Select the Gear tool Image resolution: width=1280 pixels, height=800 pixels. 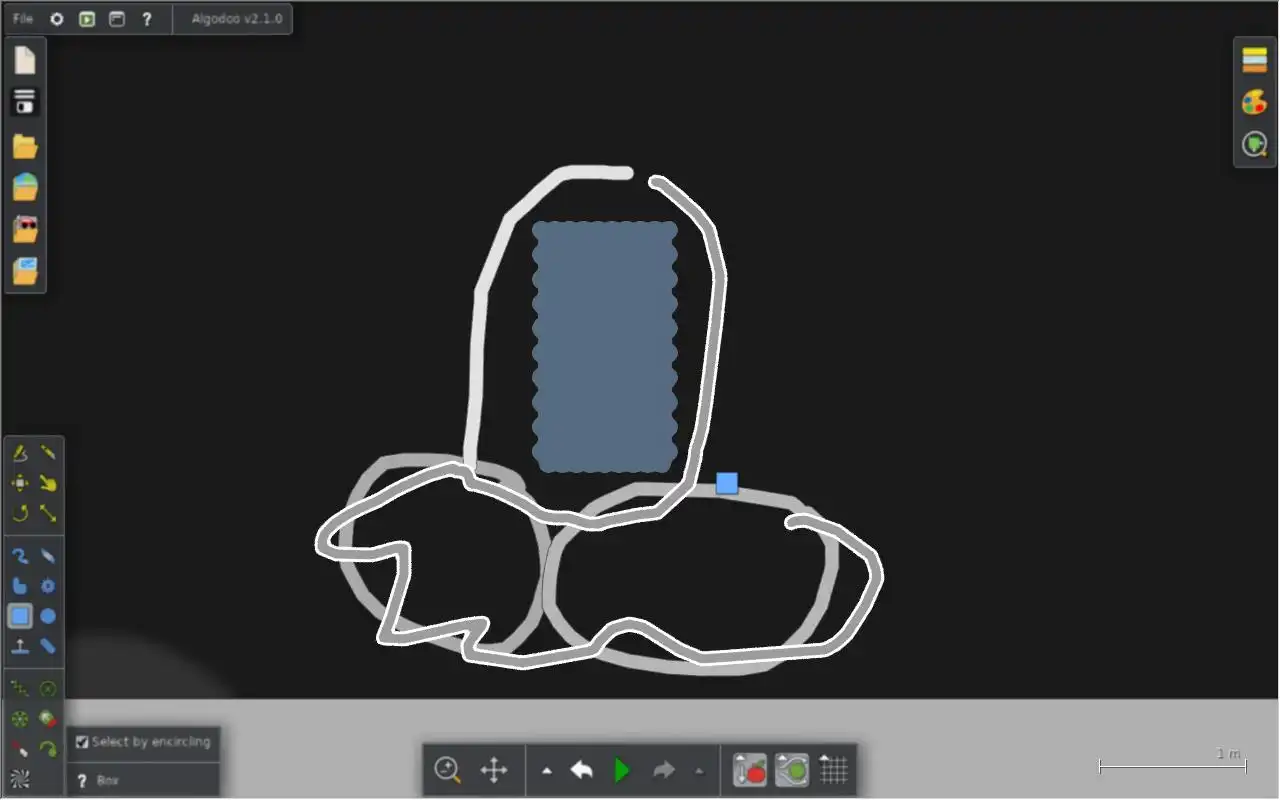click(x=48, y=586)
